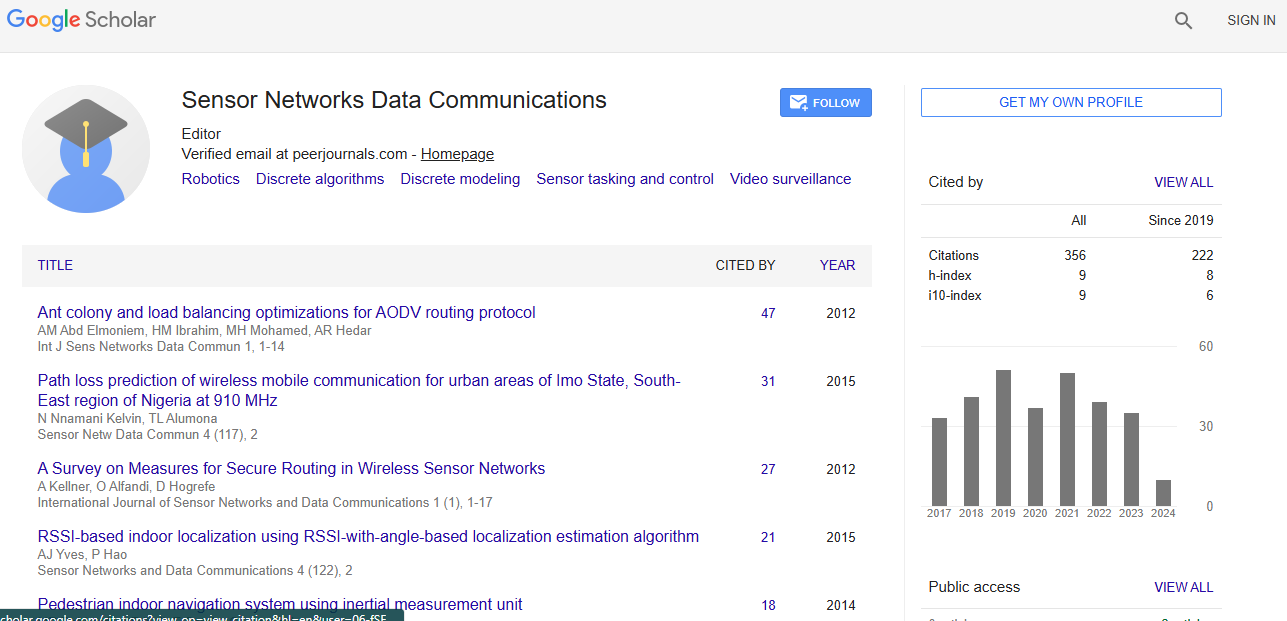The image size is (1287, 621).
Task: Open the Sign In link
Action: point(1250,21)
